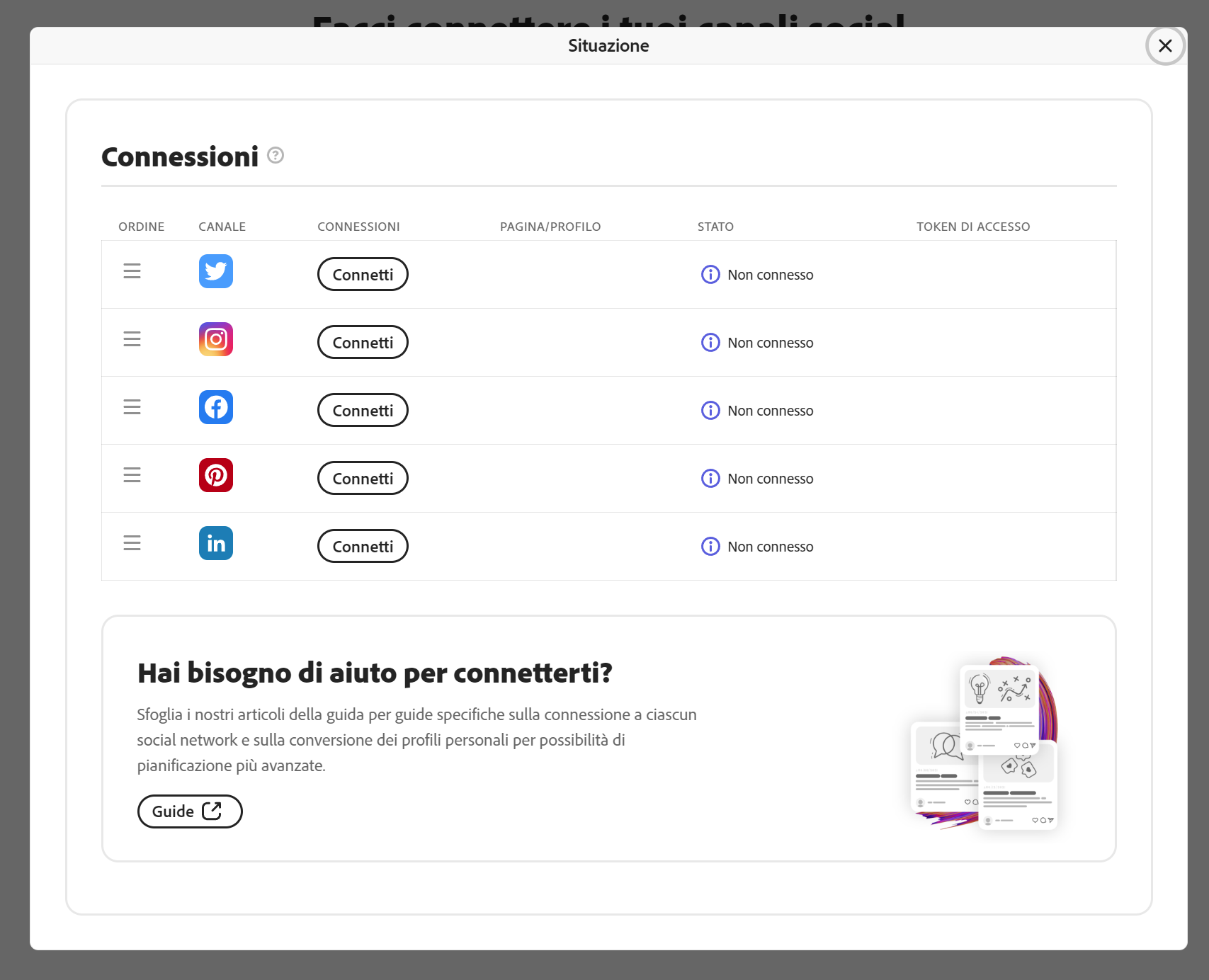This screenshot has height=980, width=1209.
Task: Connect the Pinterest account
Action: pos(362,478)
